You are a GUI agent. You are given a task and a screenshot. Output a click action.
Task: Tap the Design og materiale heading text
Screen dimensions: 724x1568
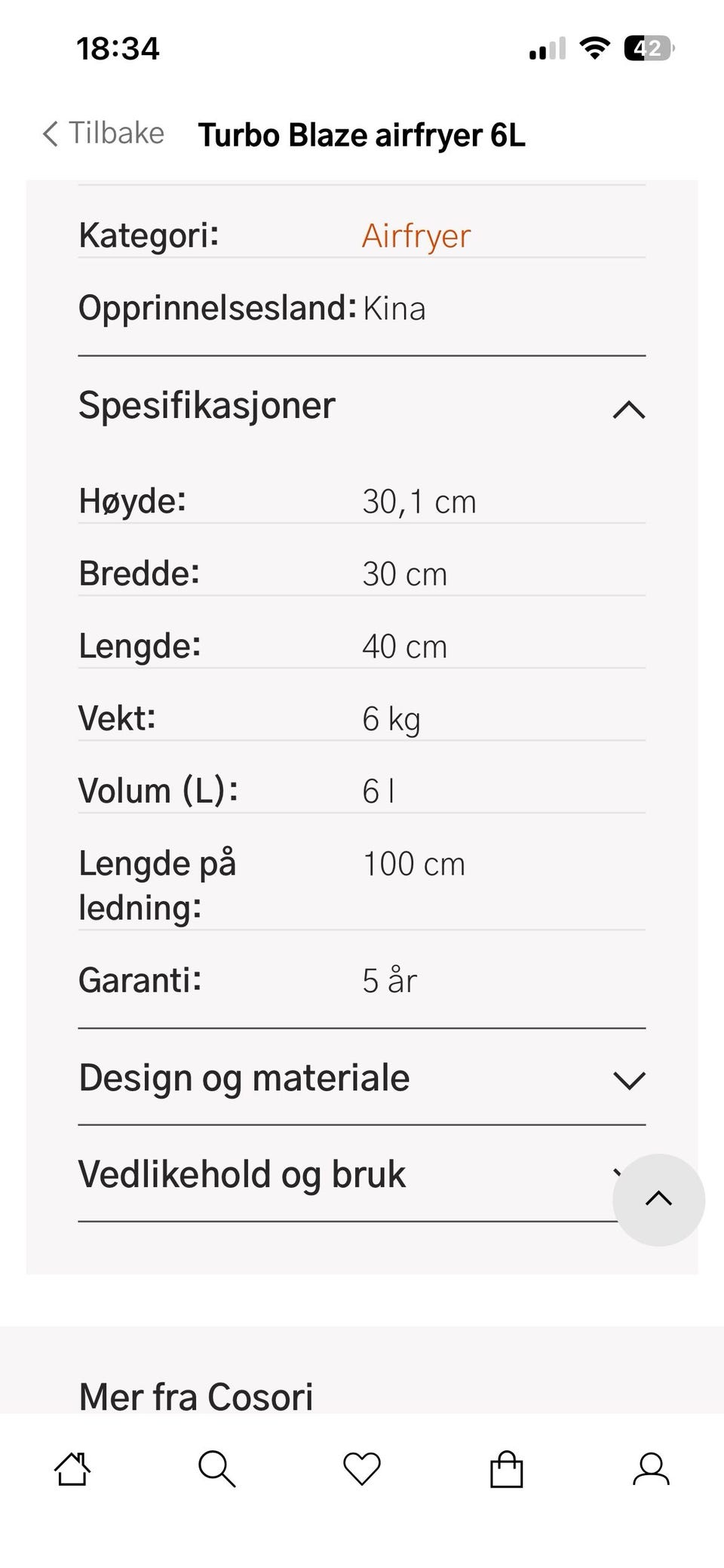tap(244, 1078)
